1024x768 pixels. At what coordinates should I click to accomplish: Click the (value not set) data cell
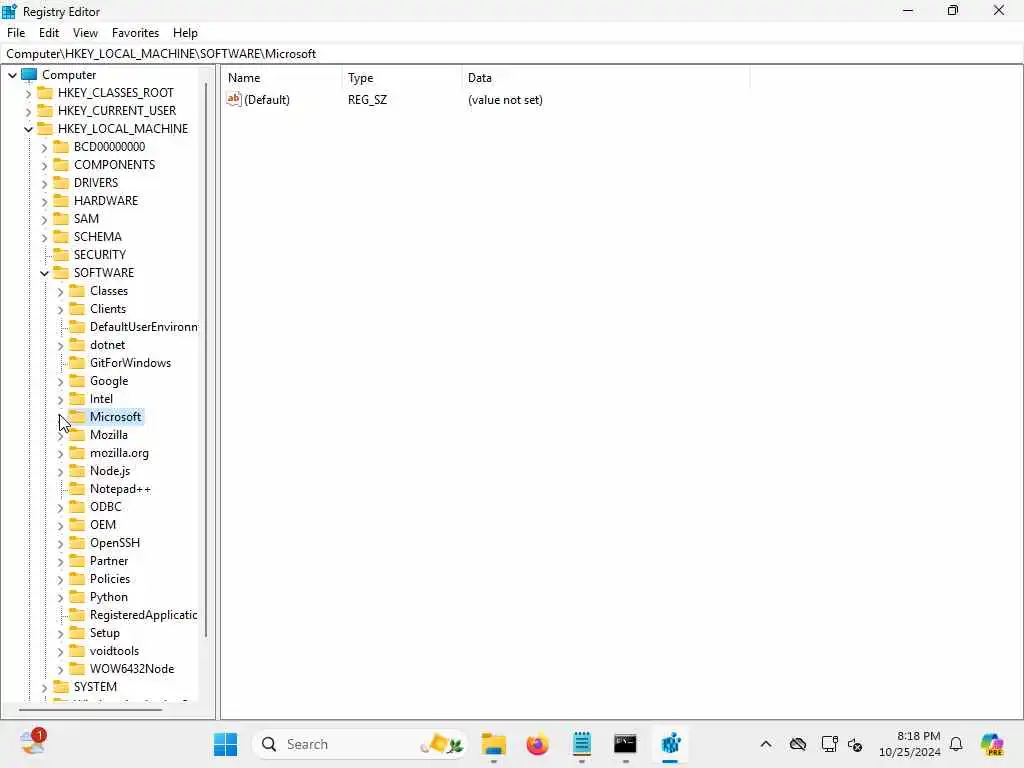pyautogui.click(x=505, y=100)
